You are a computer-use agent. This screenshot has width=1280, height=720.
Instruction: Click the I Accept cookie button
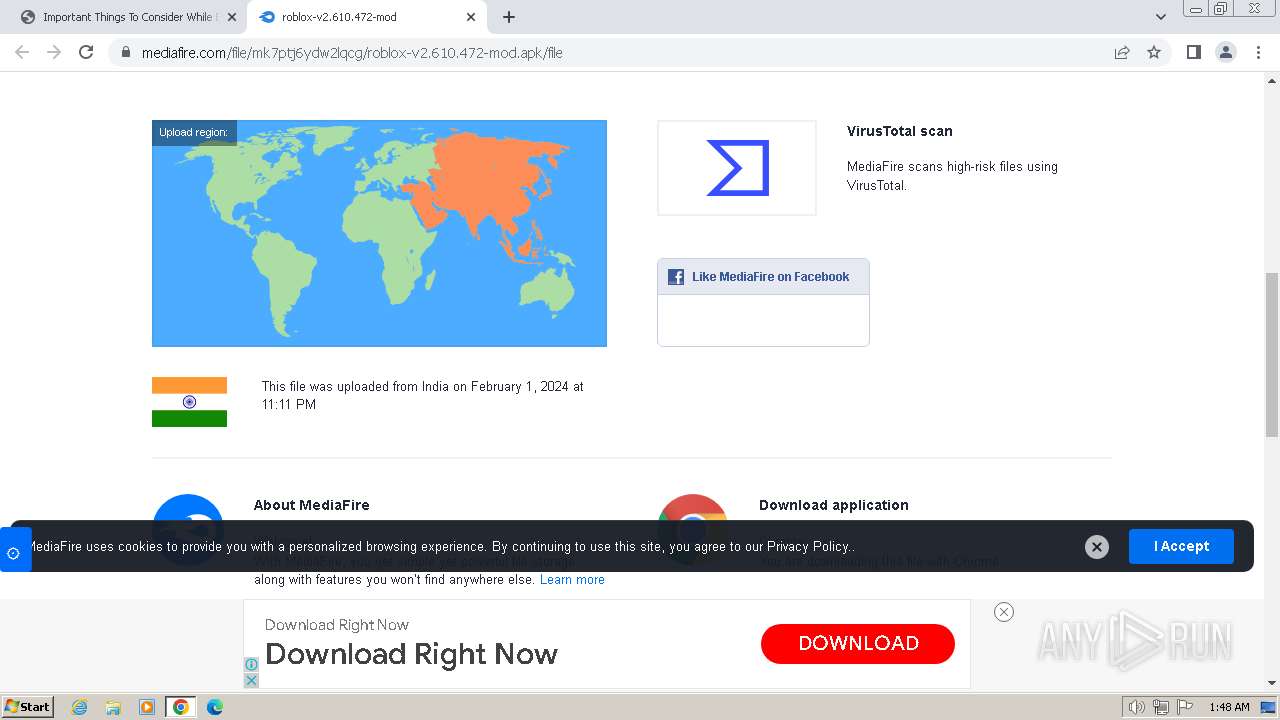pyautogui.click(x=1181, y=546)
